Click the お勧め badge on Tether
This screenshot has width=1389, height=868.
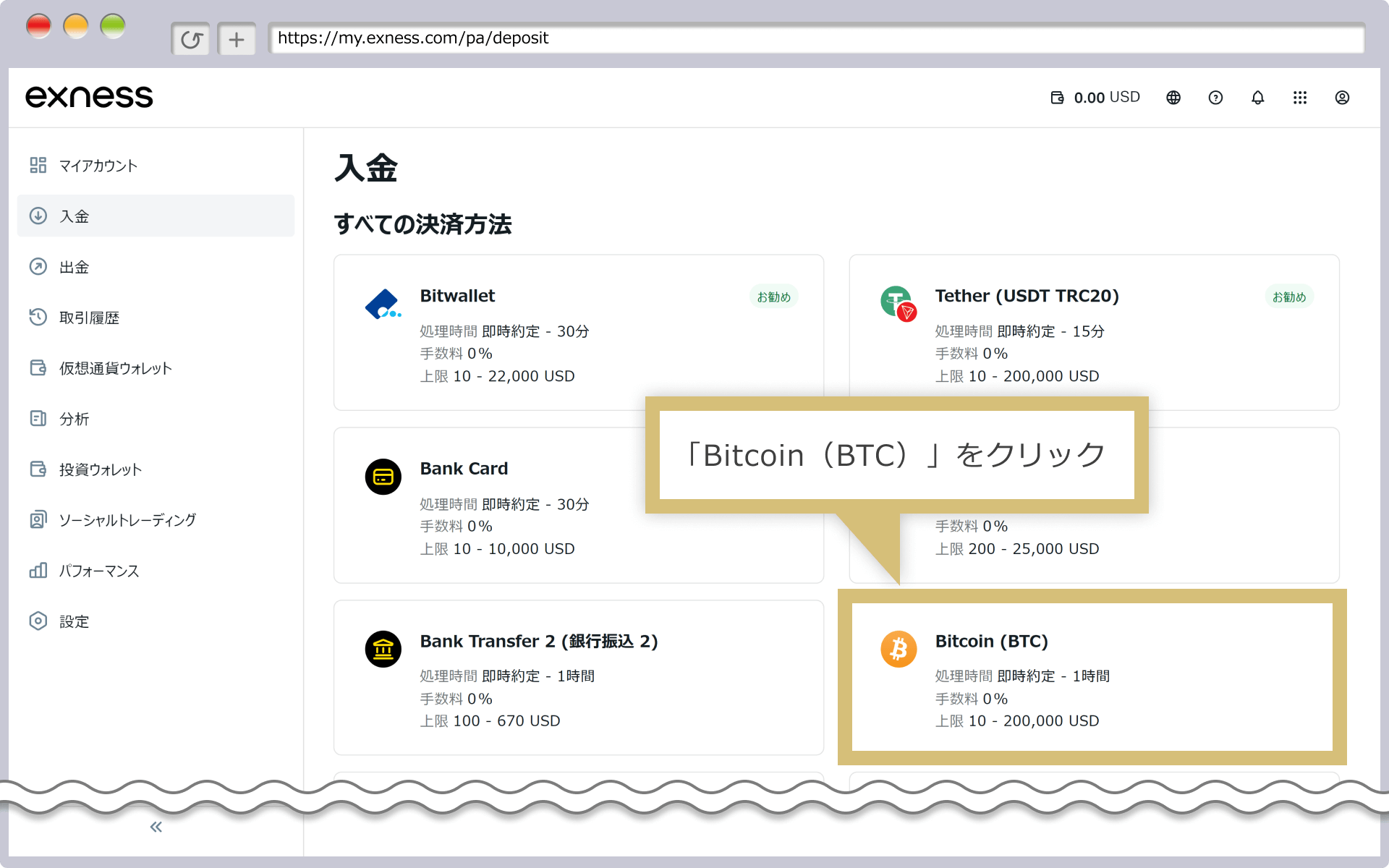click(x=1289, y=297)
